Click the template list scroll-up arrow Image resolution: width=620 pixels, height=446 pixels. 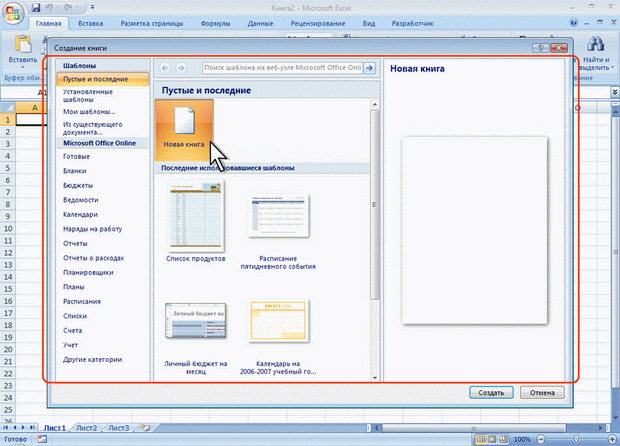[x=374, y=105]
